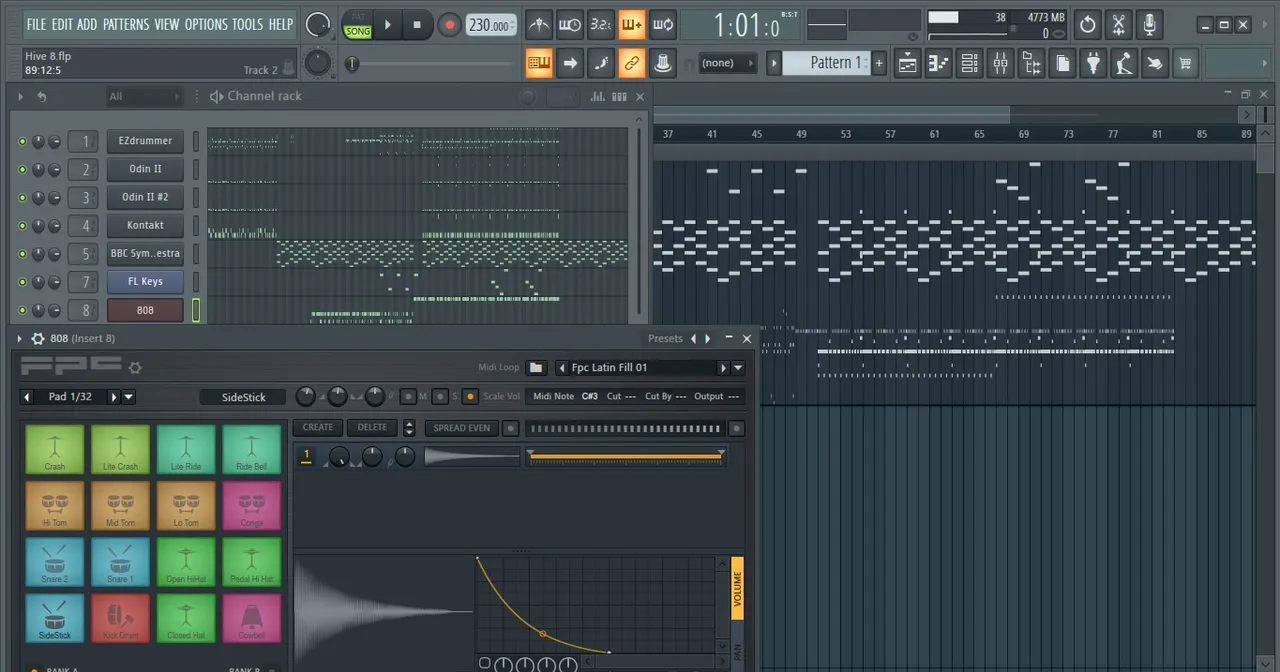Click SPREAD EVEN button
Image resolution: width=1280 pixels, height=672 pixels.
(x=461, y=428)
